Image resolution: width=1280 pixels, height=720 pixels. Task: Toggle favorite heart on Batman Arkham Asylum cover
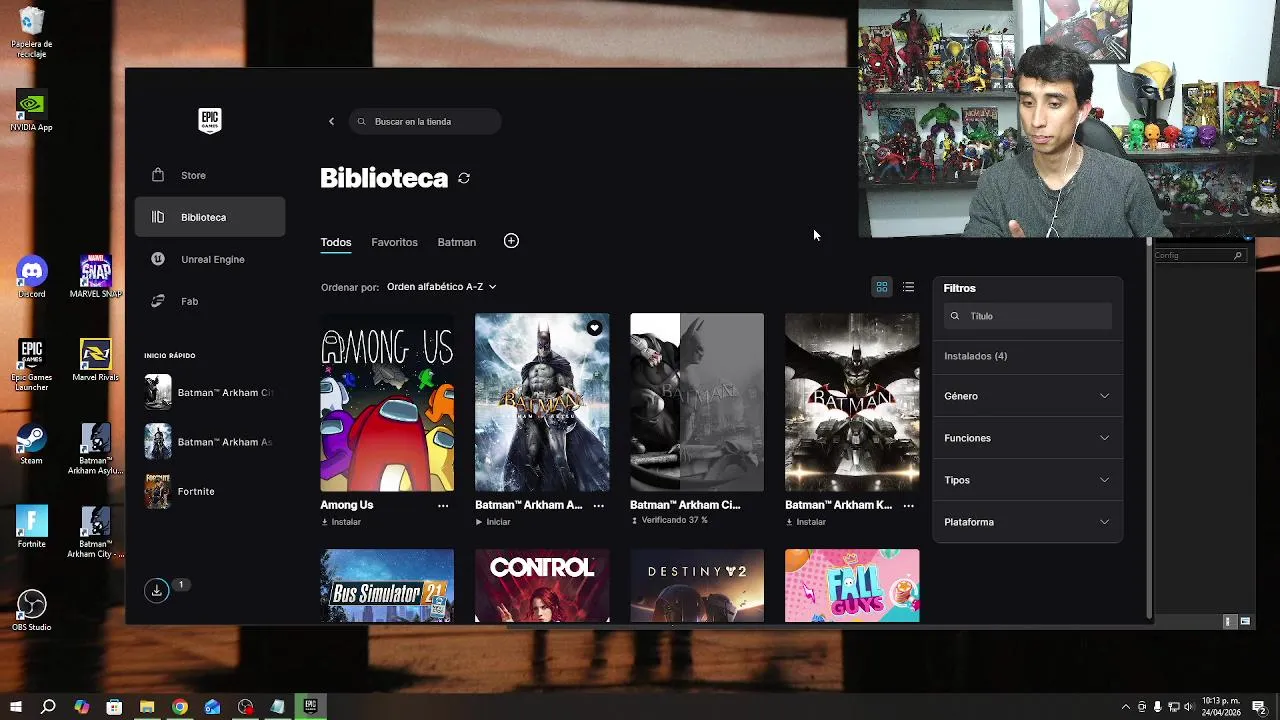pyautogui.click(x=594, y=328)
